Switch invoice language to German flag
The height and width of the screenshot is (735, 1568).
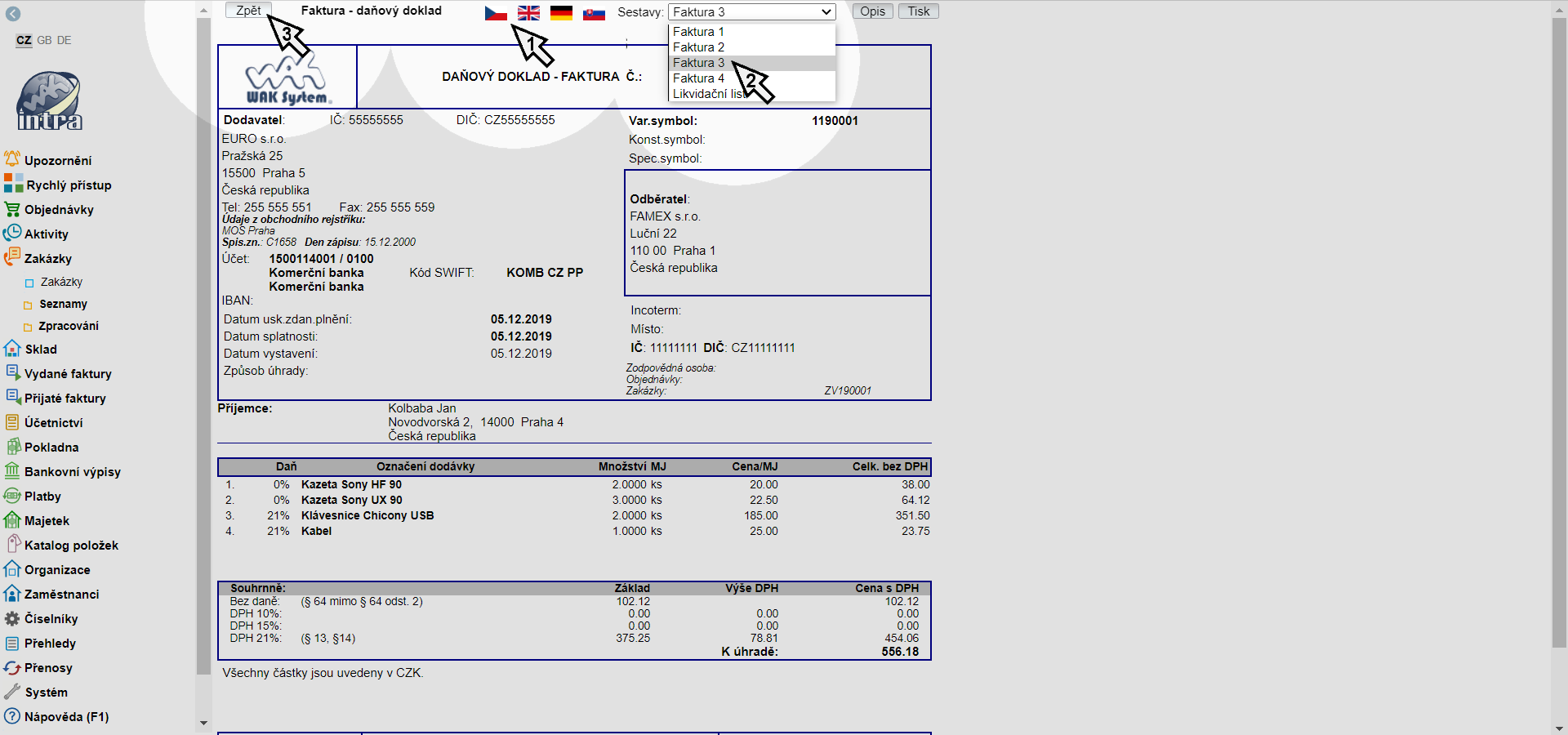coord(561,12)
